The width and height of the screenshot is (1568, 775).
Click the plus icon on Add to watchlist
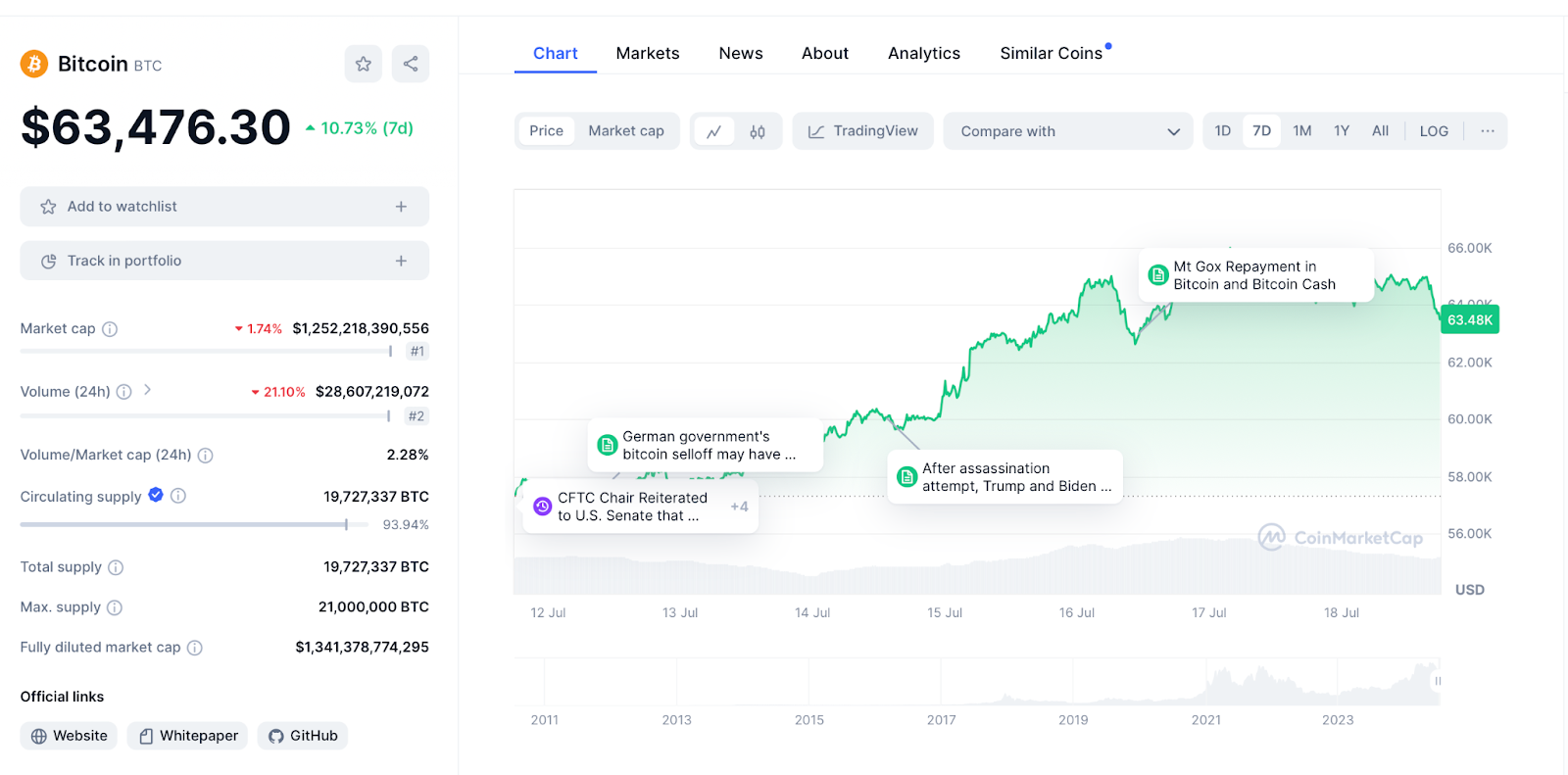tap(401, 207)
